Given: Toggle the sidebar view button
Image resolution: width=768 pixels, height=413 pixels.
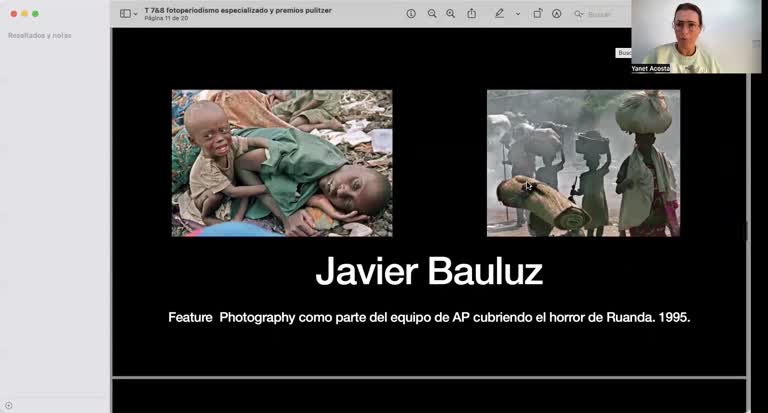Looking at the screenshot, I should click(x=125, y=14).
